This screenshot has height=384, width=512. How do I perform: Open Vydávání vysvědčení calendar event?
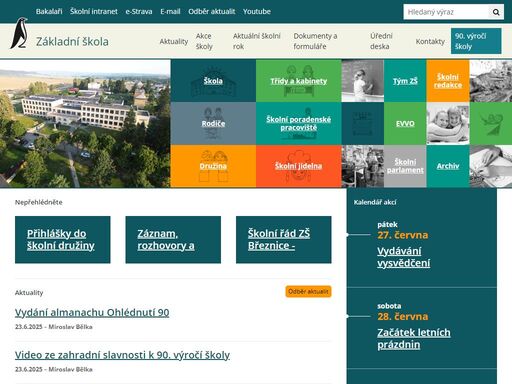[404, 257]
